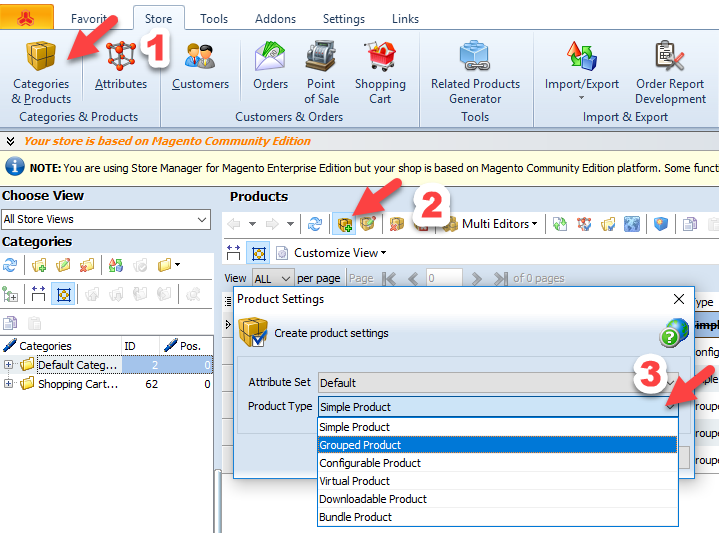Open the Attribute Set Default dropdown
Screen dimensions: 719x533
498,383
